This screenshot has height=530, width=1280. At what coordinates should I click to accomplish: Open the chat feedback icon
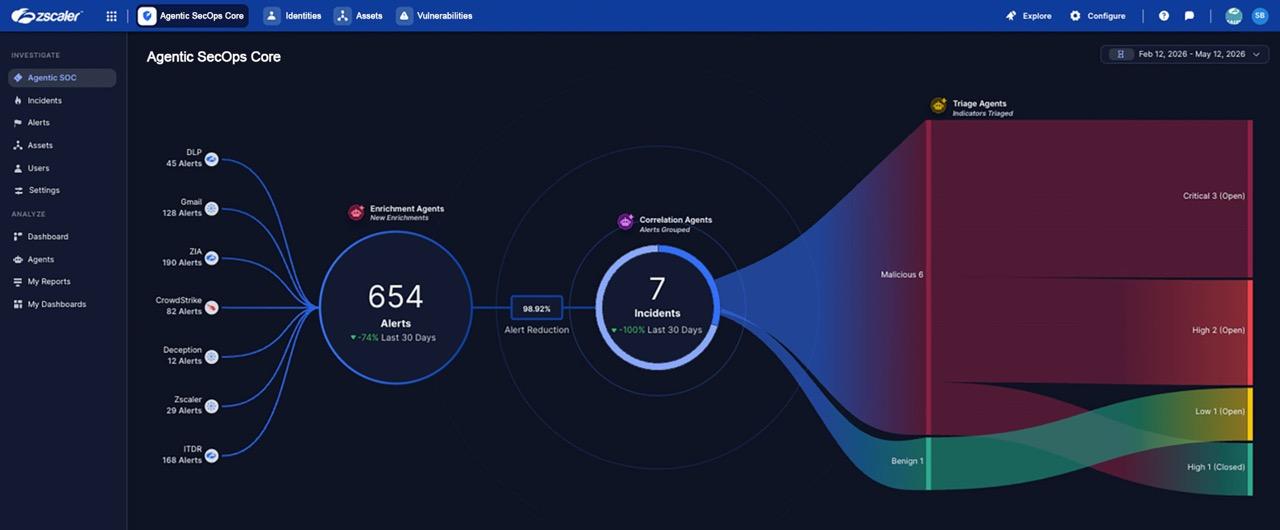[x=1190, y=16]
